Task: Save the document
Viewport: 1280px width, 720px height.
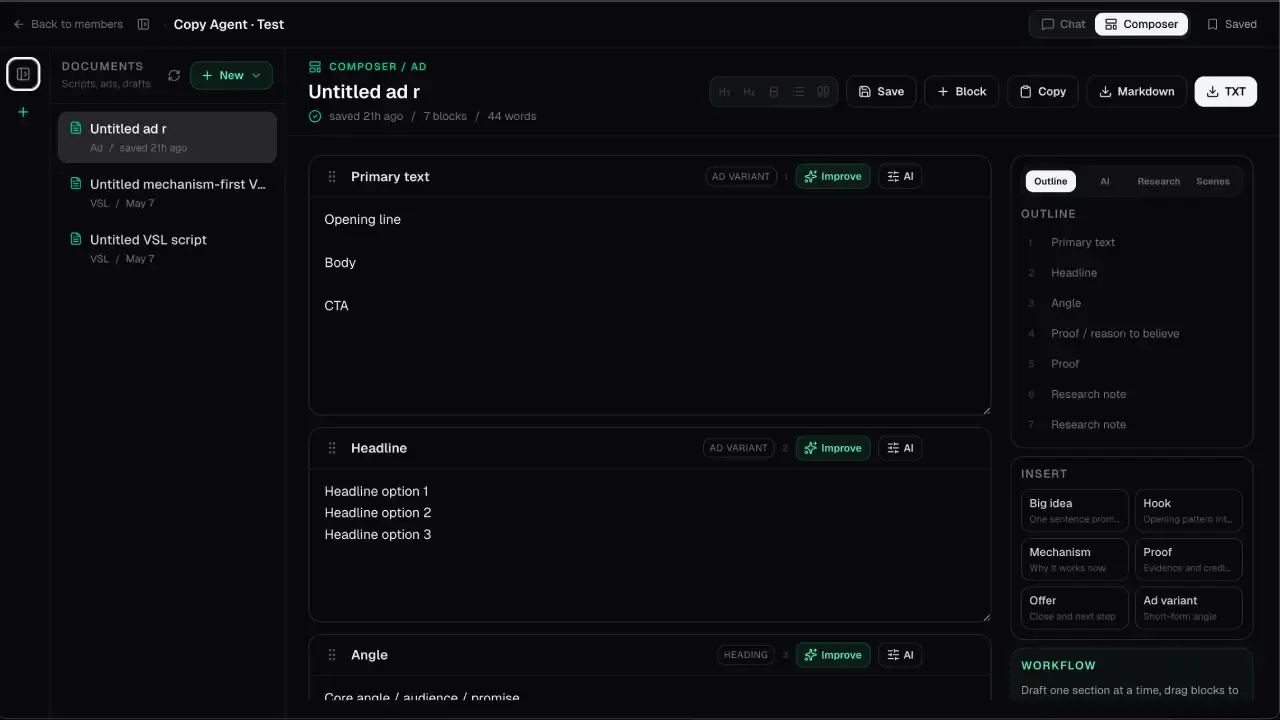Action: [x=881, y=91]
